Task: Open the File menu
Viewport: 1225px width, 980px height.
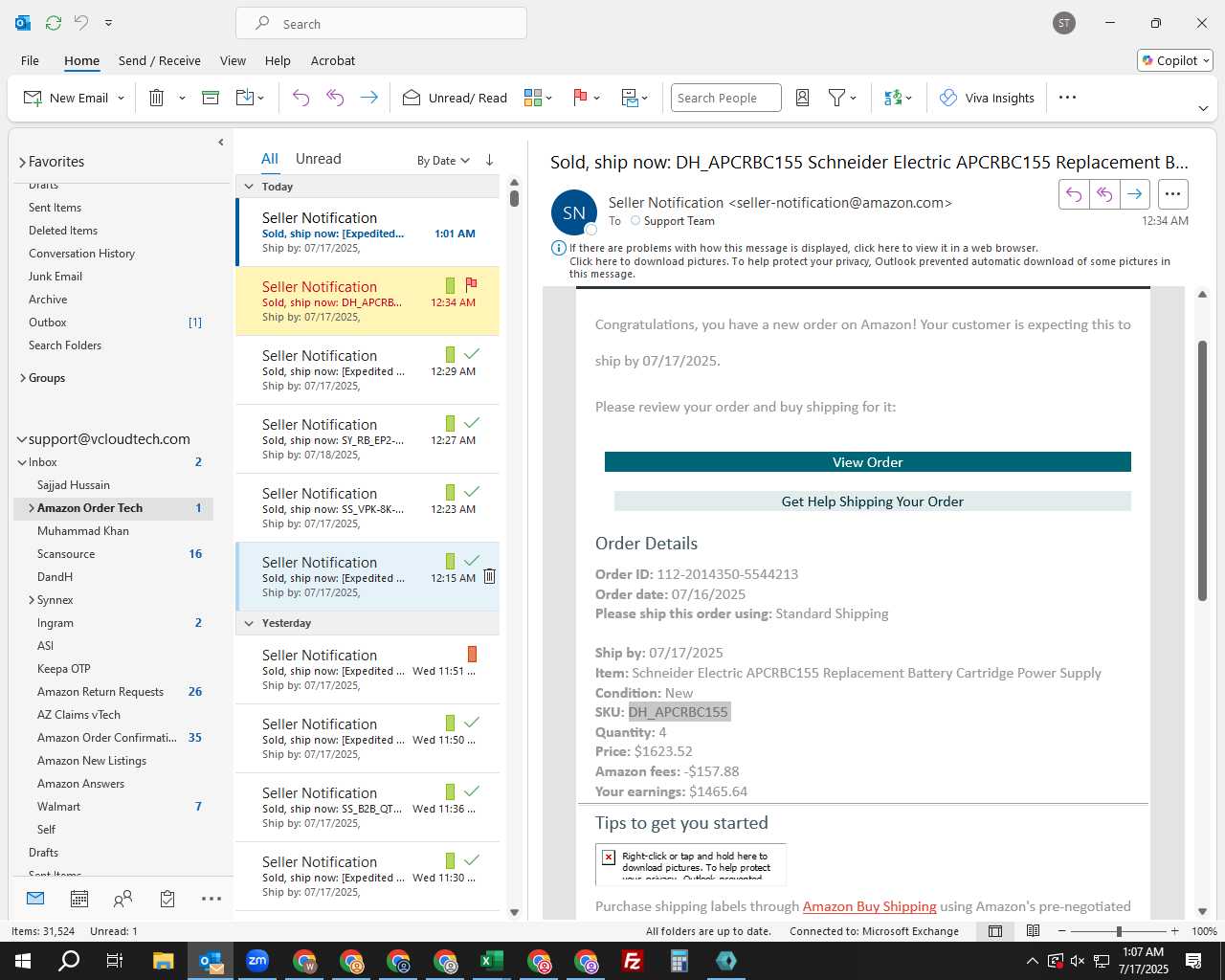Action: click(30, 60)
